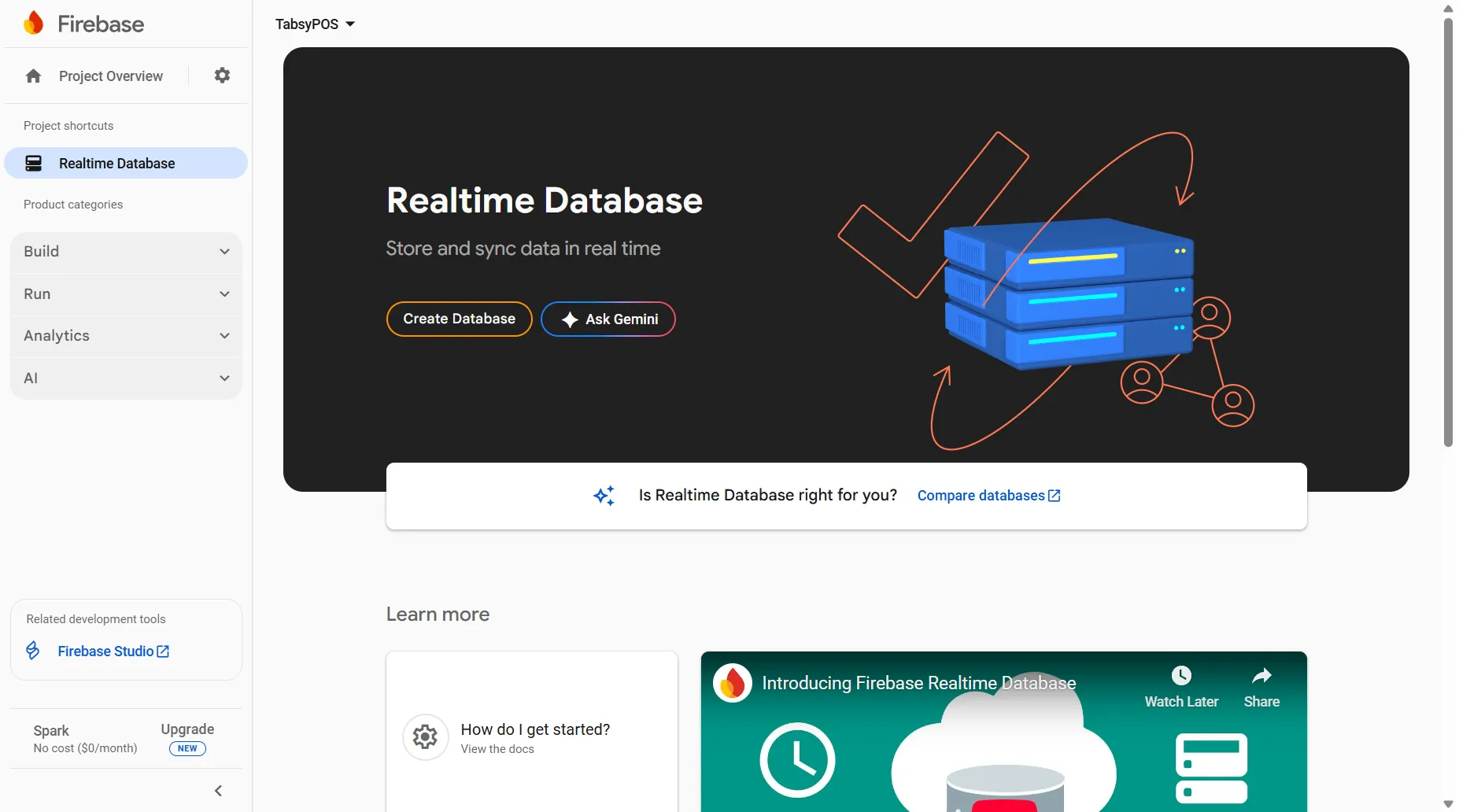1459x812 pixels.
Task: Click the scrollbar up arrow
Action: click(x=1448, y=8)
